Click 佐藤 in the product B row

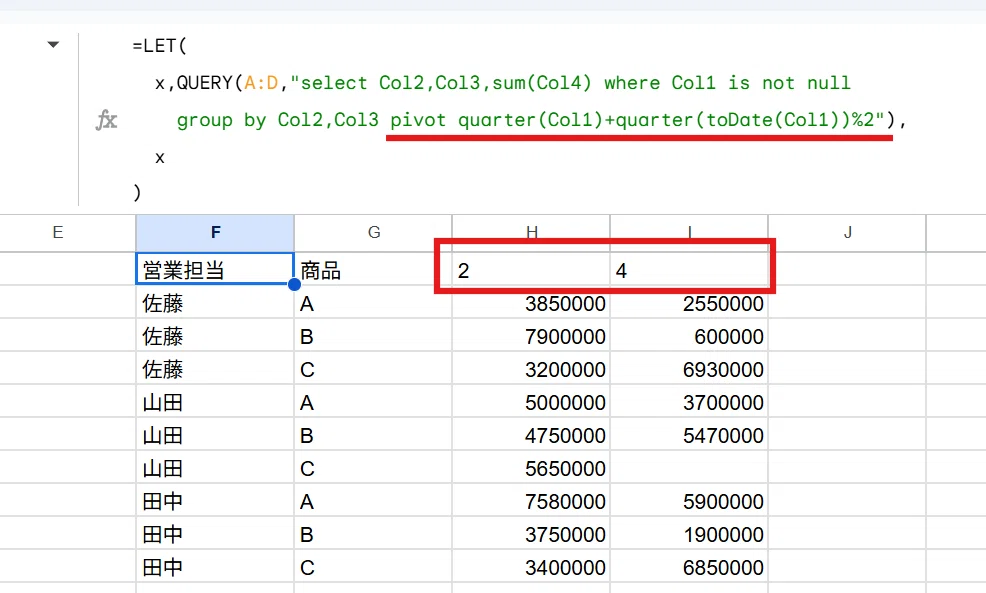click(x=215, y=336)
